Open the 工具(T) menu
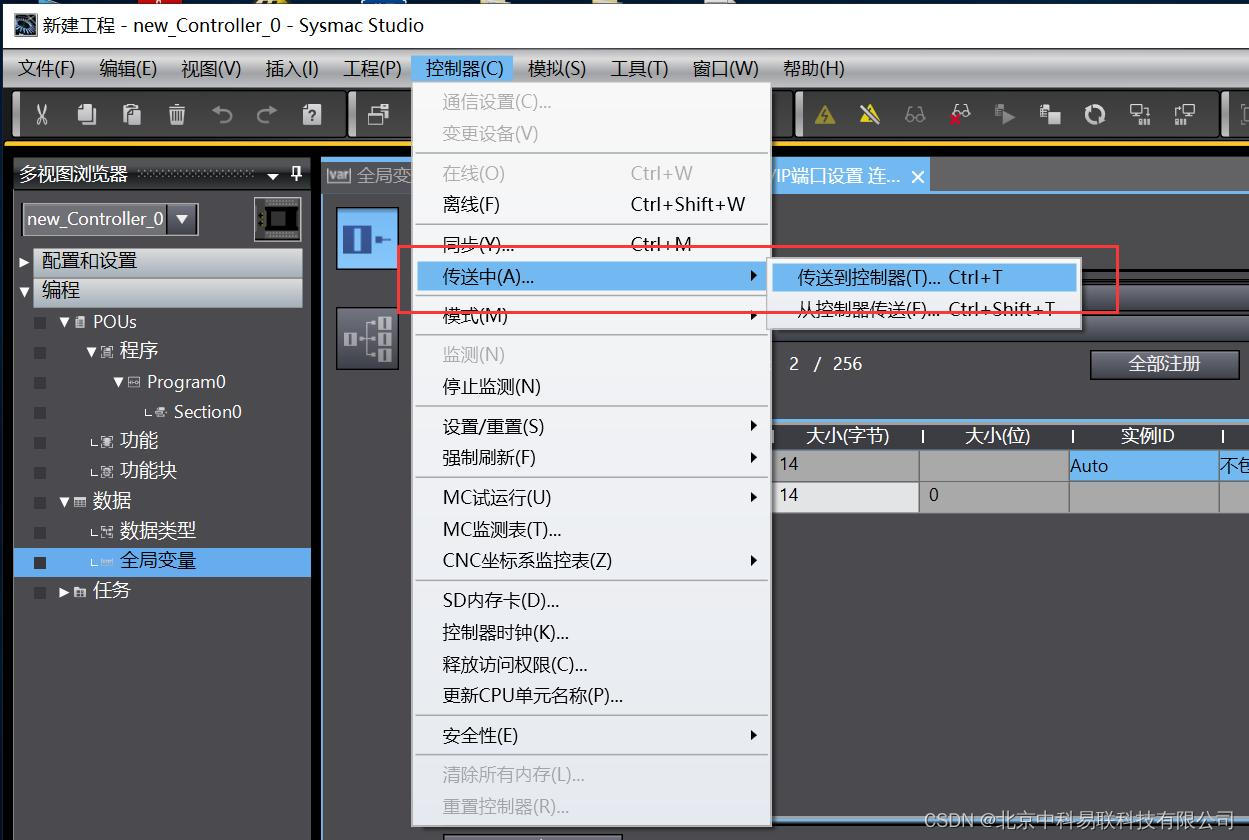The height and width of the screenshot is (840, 1249). (639, 68)
